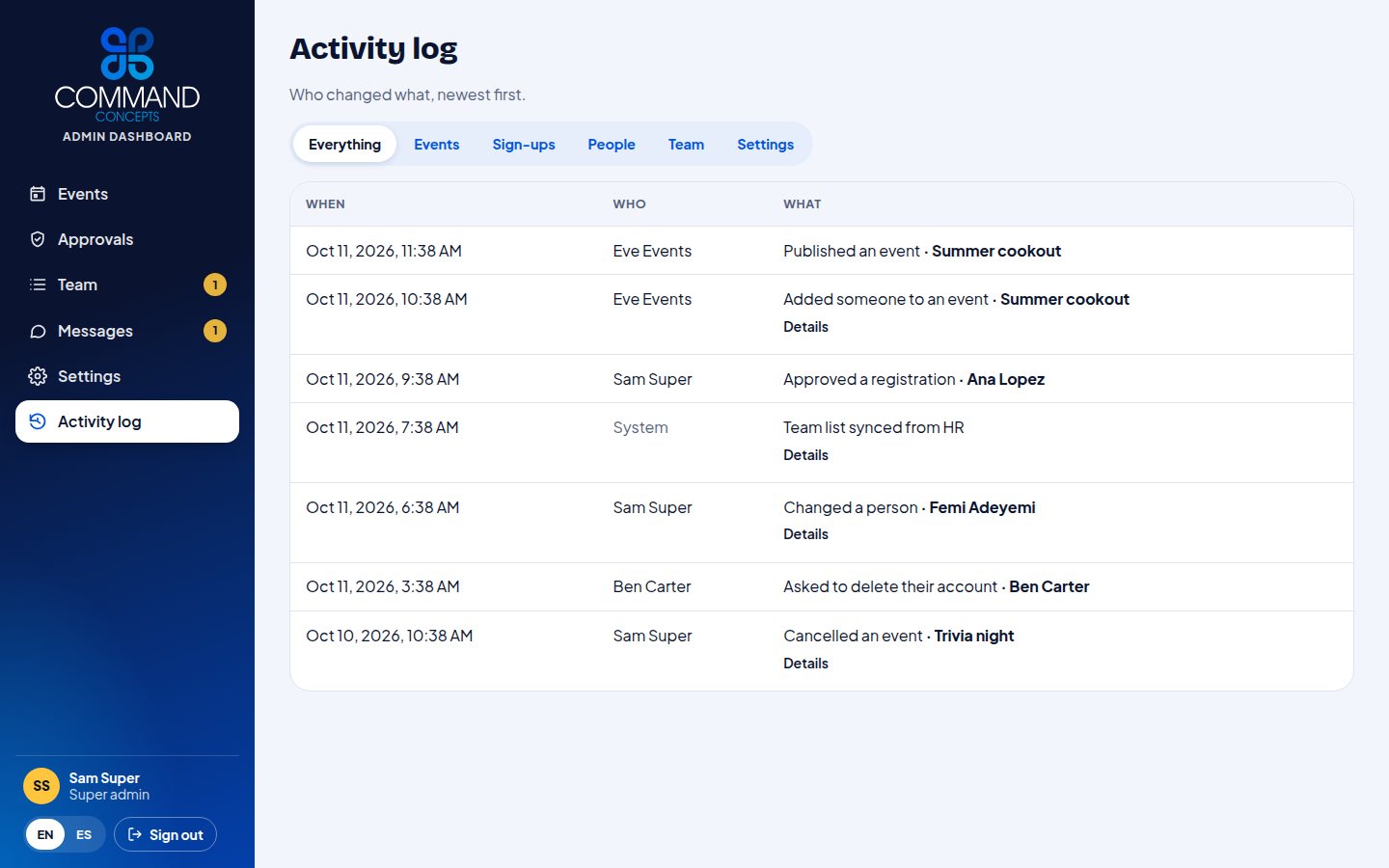Click the Oct 11, 2026, 11:38 AM timestamp
Screen dimensions: 1389x868
coord(384,251)
